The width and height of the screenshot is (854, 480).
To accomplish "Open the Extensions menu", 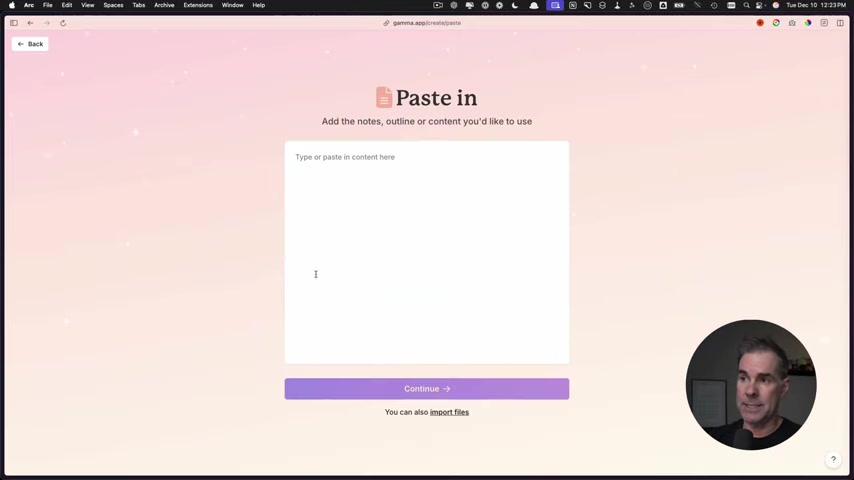I will (x=198, y=5).
